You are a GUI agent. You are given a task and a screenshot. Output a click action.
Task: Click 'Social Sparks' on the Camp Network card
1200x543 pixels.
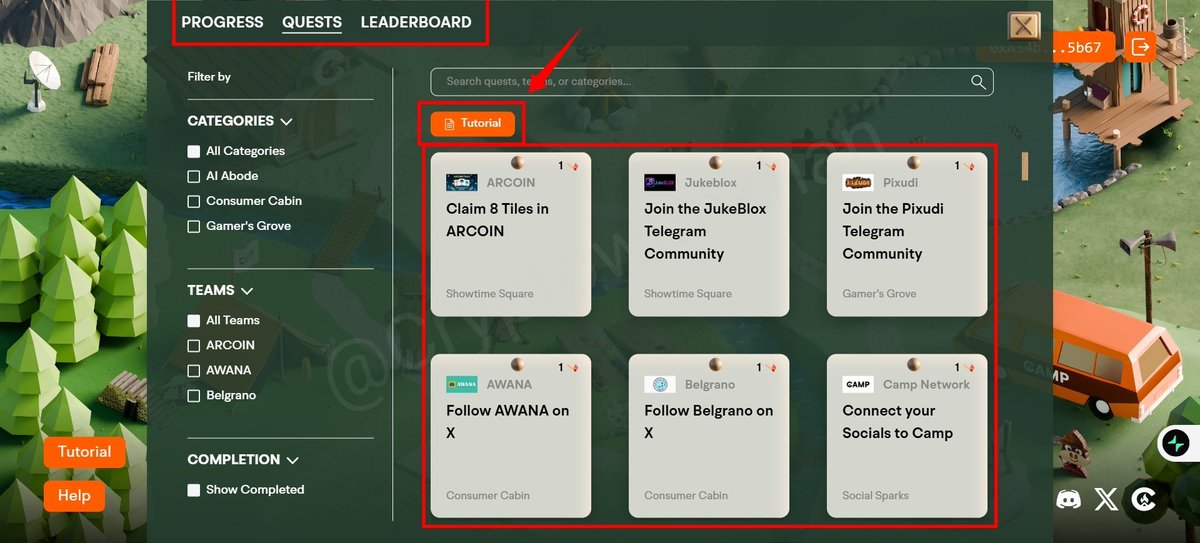point(877,496)
